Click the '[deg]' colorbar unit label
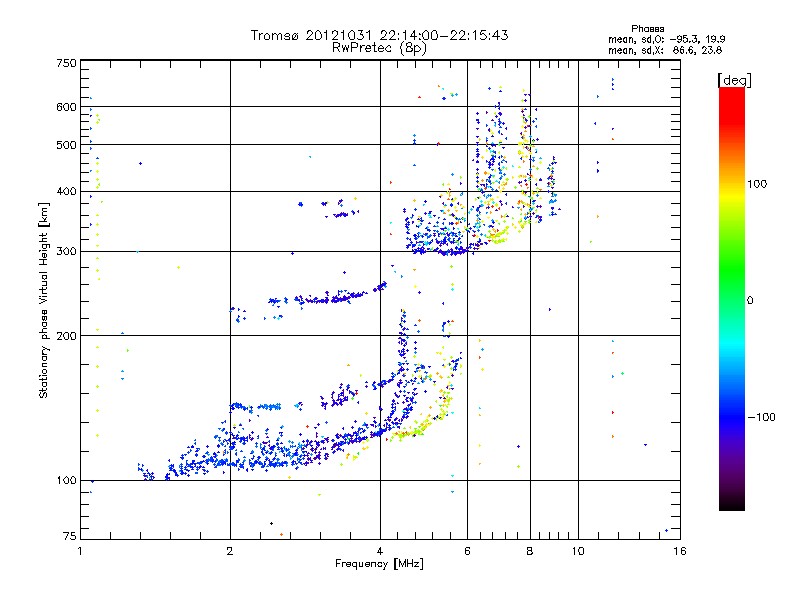 coord(734,80)
